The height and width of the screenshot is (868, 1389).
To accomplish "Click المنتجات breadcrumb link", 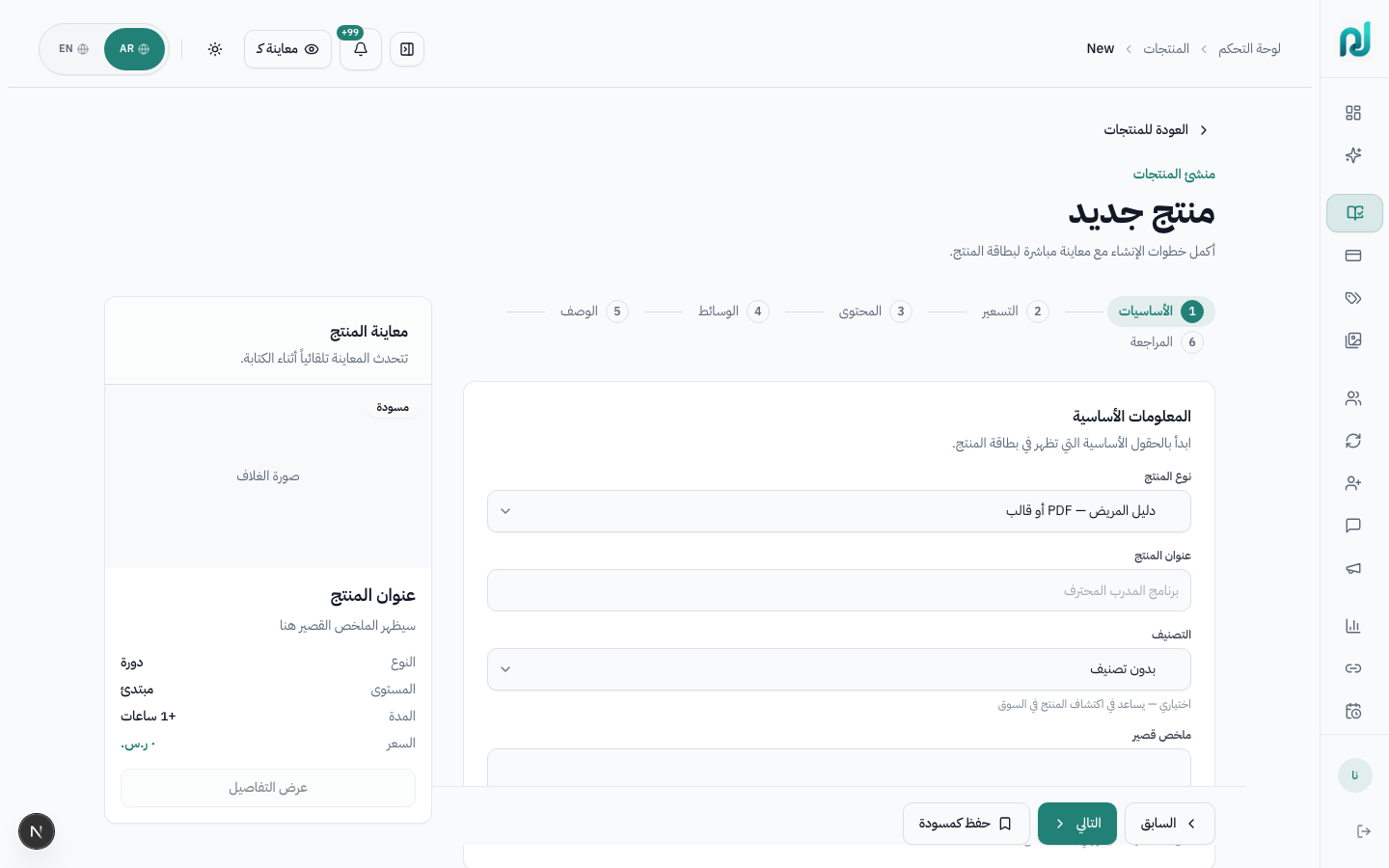I will (1166, 49).
